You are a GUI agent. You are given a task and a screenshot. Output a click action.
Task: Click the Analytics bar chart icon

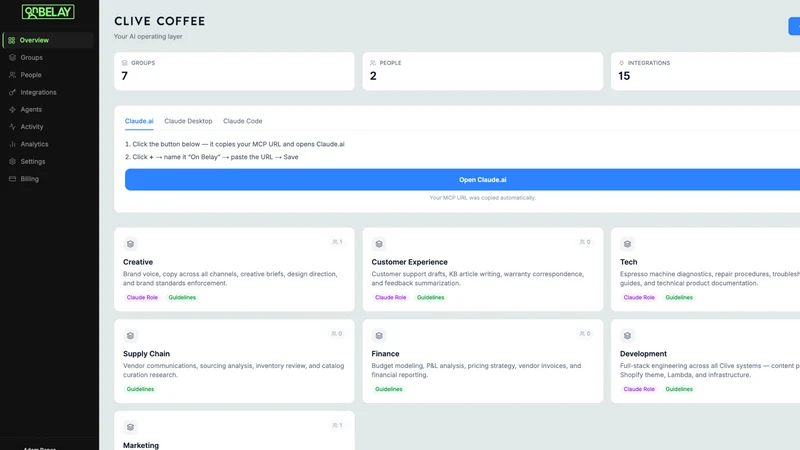pyautogui.click(x=12, y=144)
